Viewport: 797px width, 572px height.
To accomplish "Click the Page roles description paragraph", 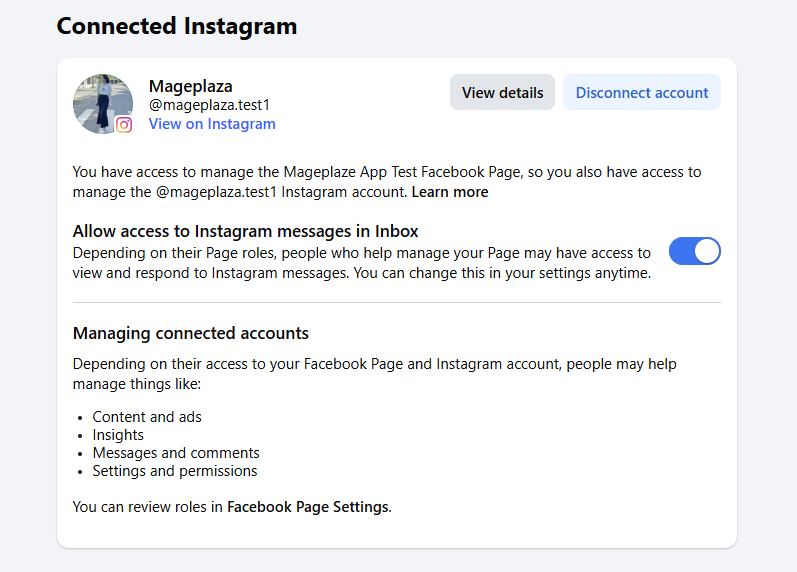I will tap(361, 262).
